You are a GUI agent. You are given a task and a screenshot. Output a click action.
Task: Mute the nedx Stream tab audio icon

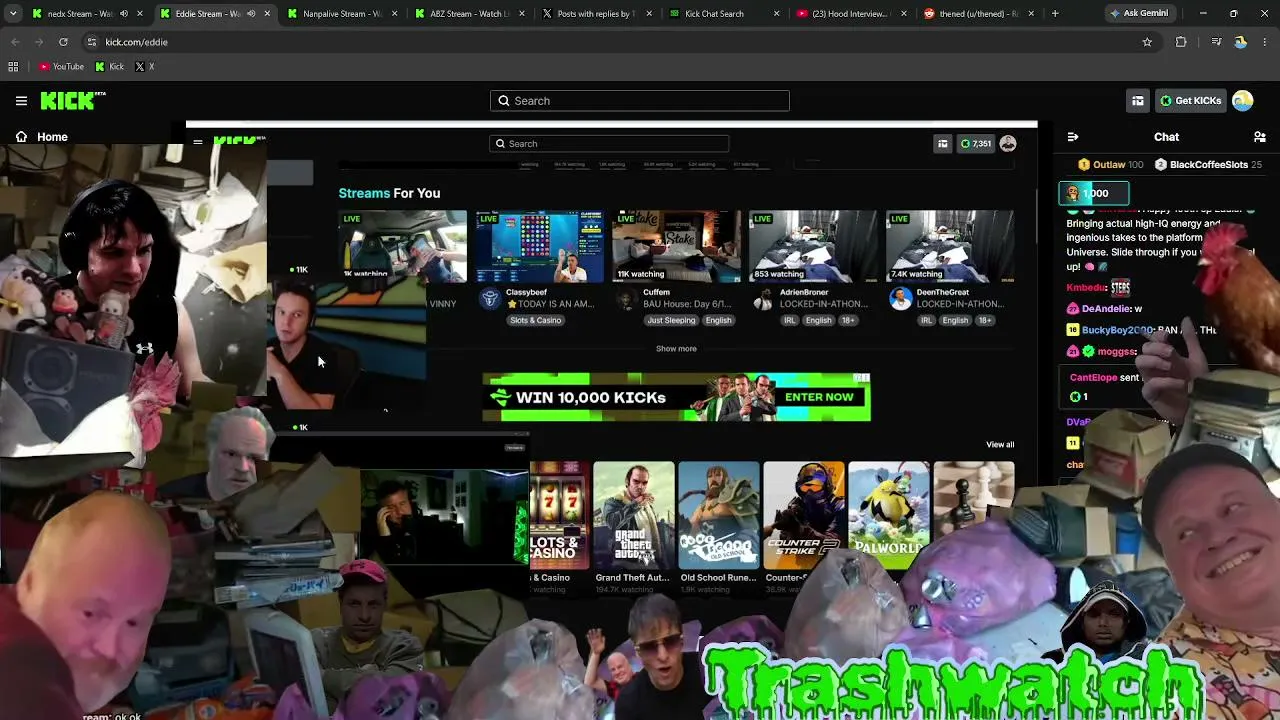pyautogui.click(x=124, y=14)
